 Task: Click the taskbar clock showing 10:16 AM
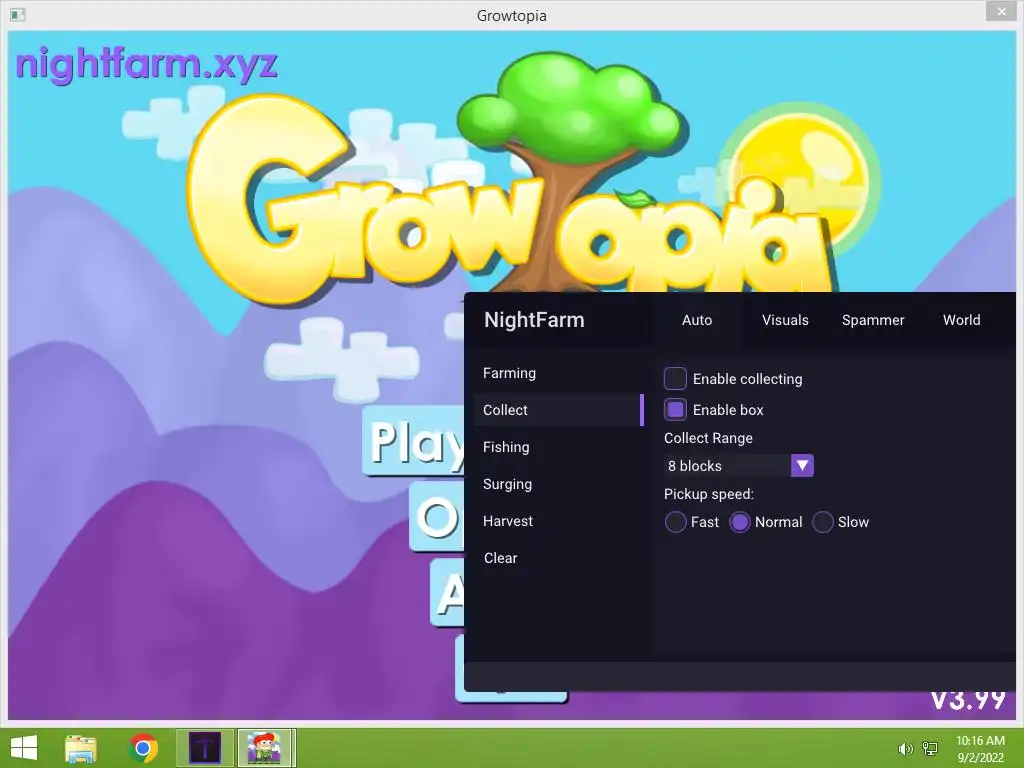[980, 741]
